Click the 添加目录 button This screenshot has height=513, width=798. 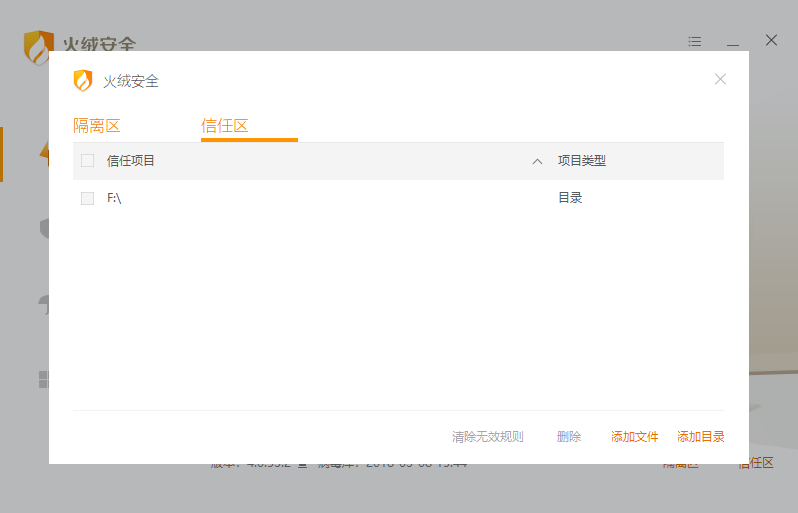(700, 437)
